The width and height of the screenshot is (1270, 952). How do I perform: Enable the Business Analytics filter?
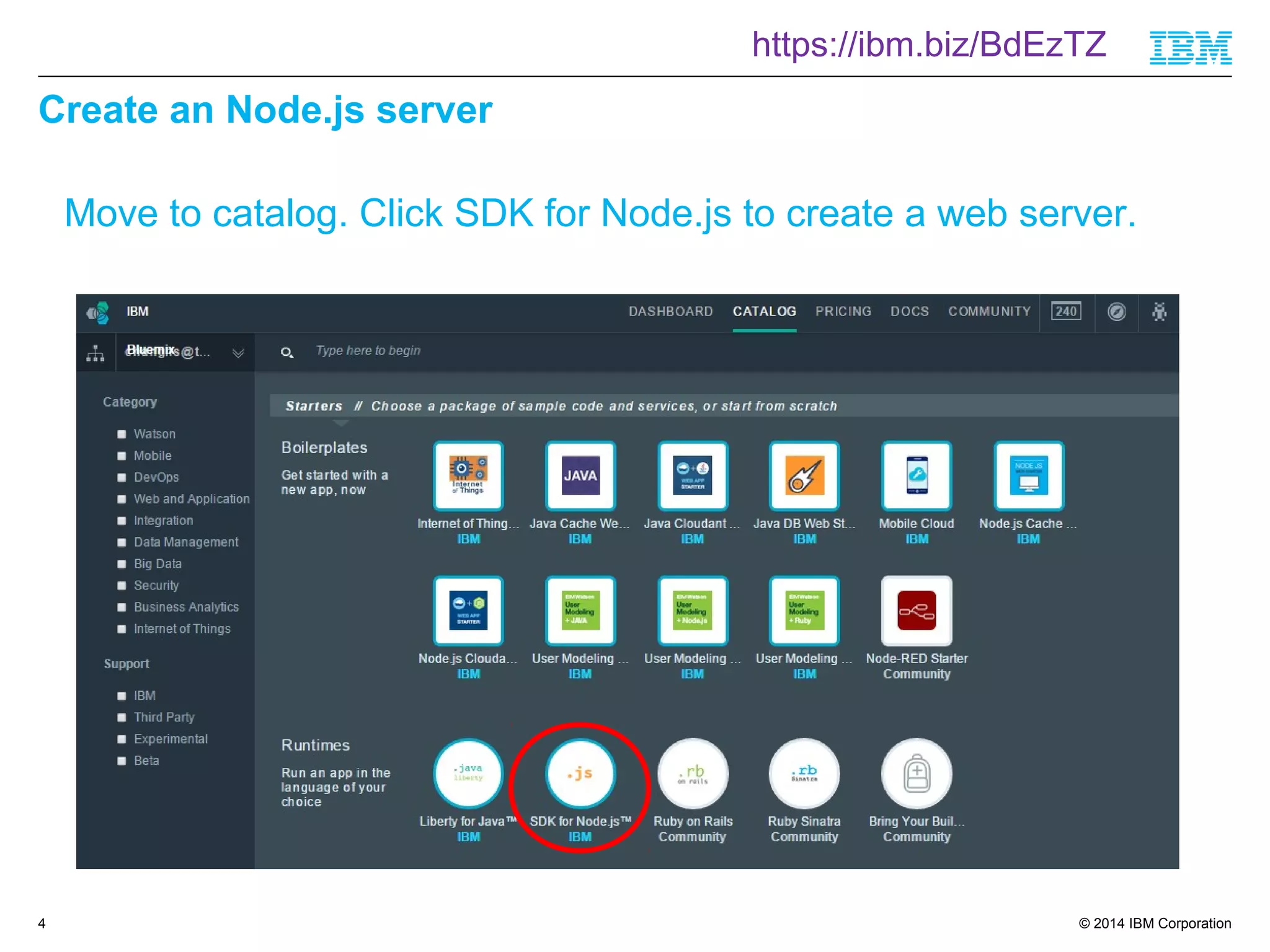tap(122, 607)
